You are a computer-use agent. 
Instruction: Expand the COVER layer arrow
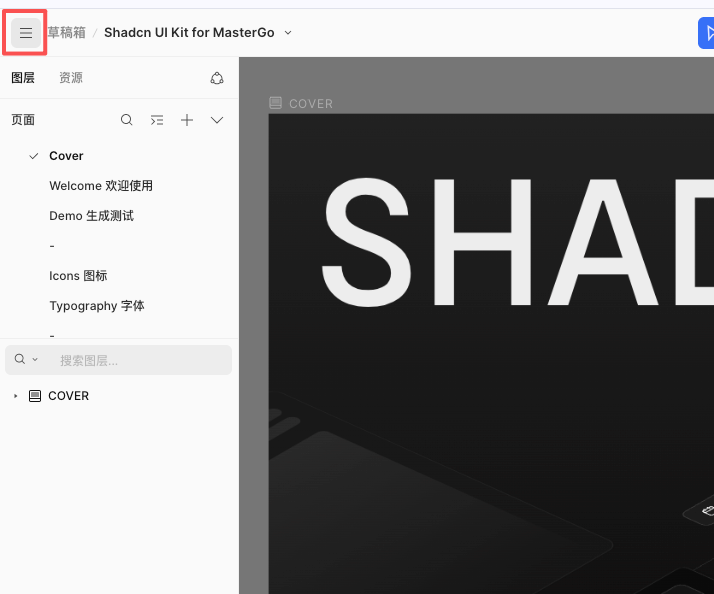(x=15, y=396)
